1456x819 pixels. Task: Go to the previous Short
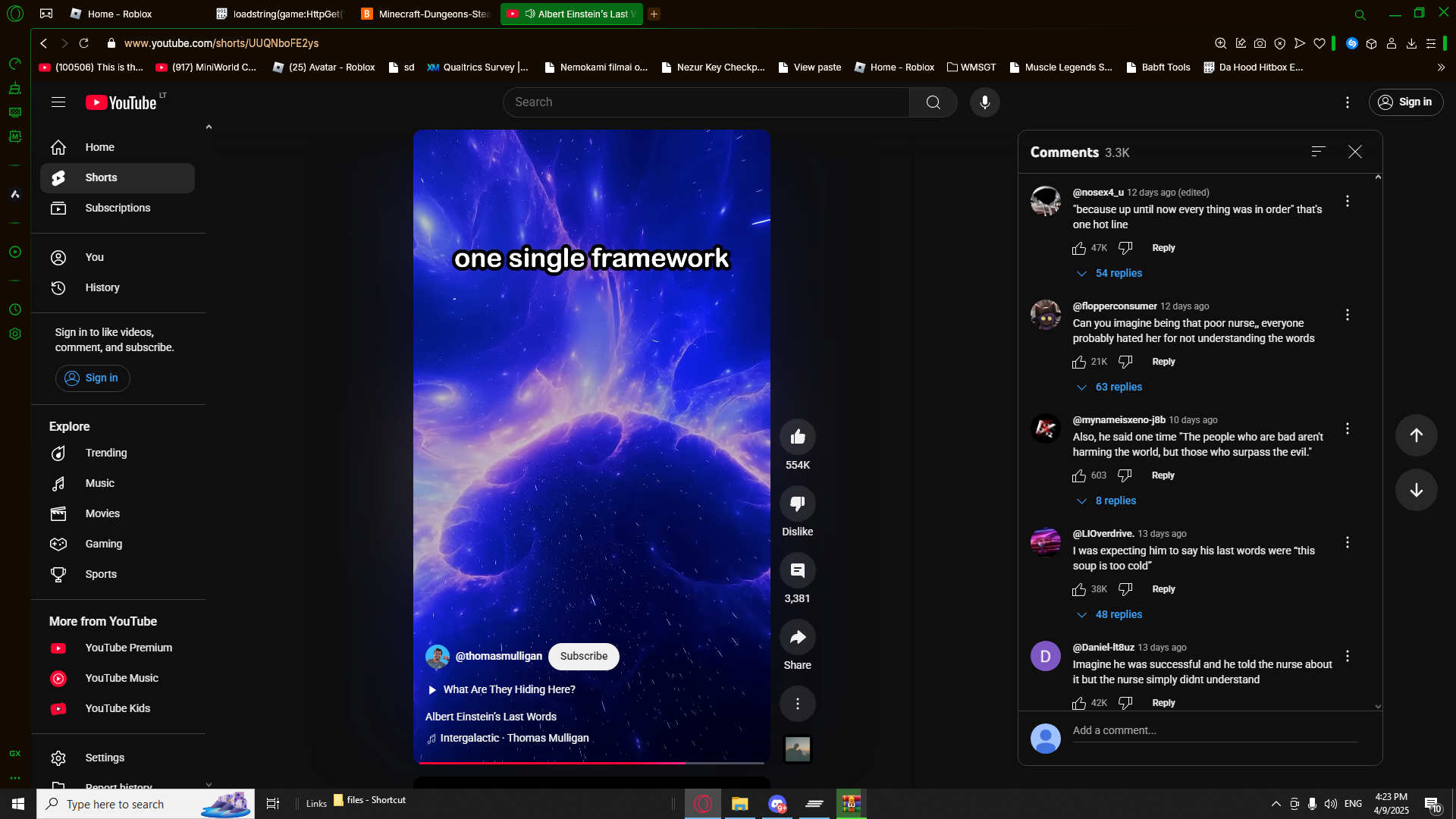[x=1417, y=435]
